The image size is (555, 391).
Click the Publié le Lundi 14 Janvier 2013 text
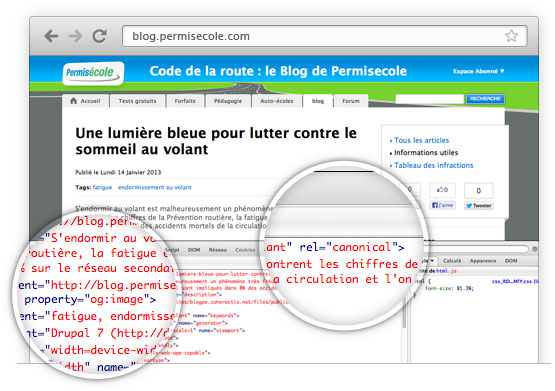[118, 172]
